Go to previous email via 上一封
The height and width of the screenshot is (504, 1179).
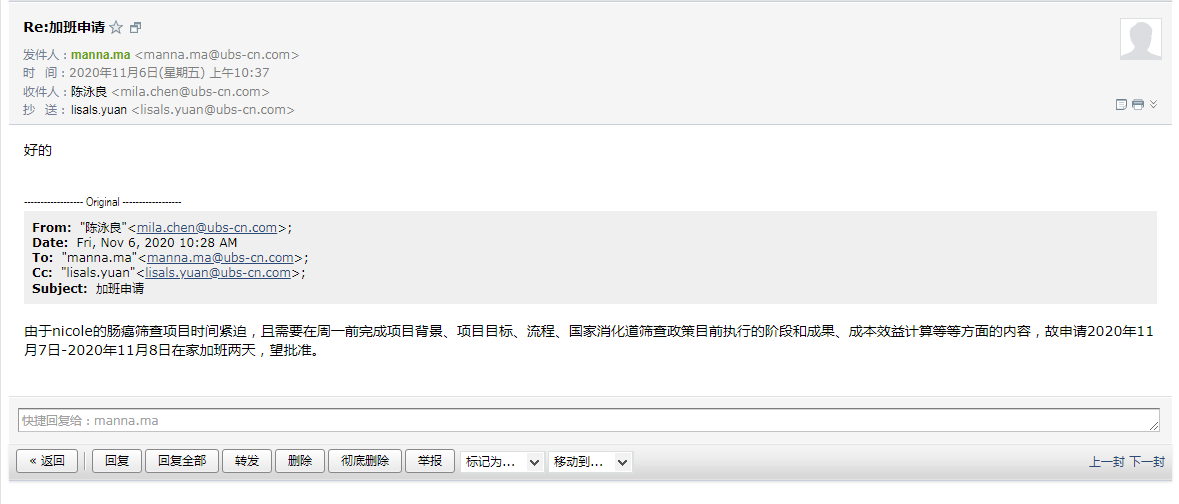click(x=1107, y=462)
